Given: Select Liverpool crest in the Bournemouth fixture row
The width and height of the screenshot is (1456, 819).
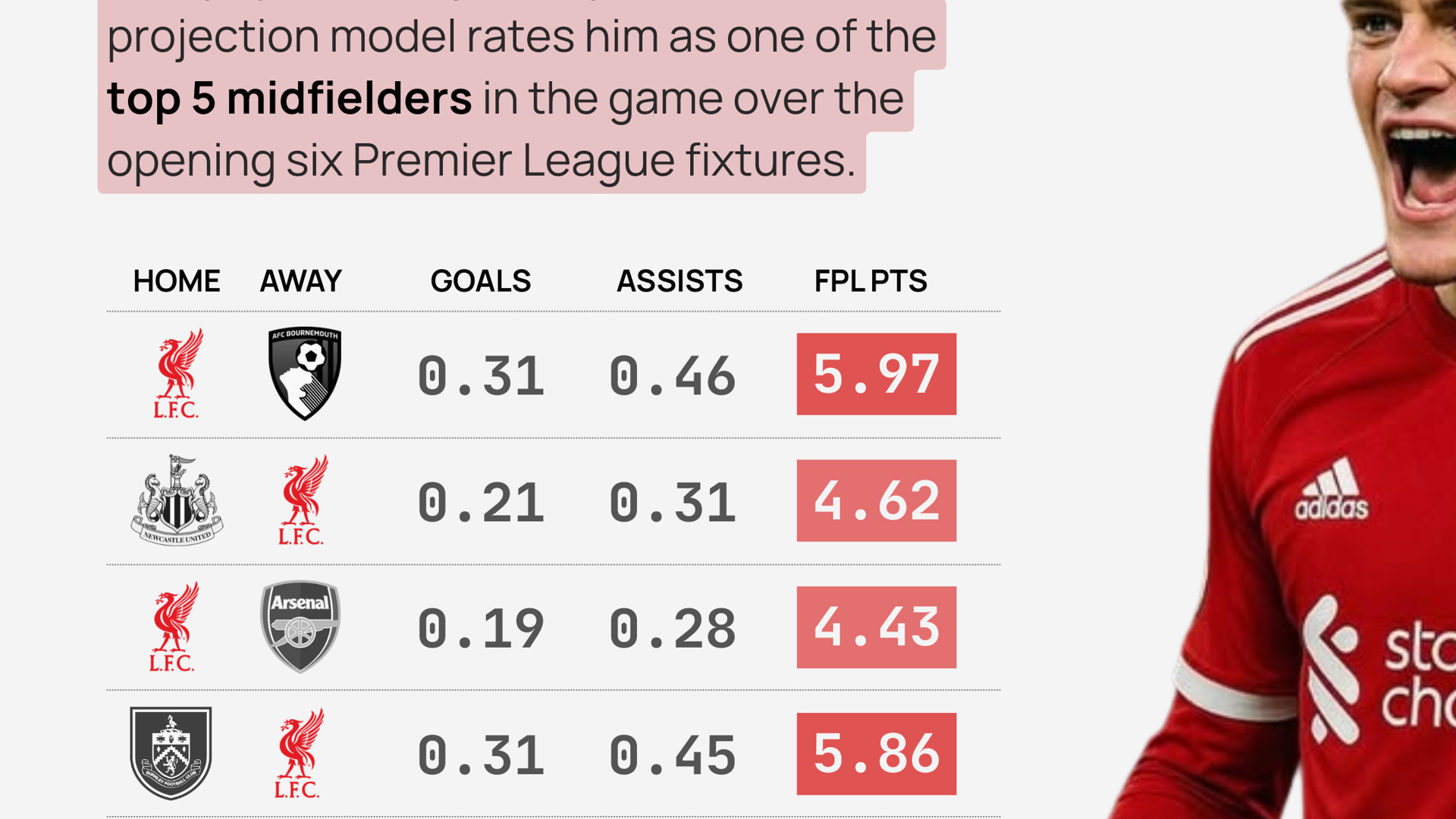Looking at the screenshot, I should pos(177,373).
